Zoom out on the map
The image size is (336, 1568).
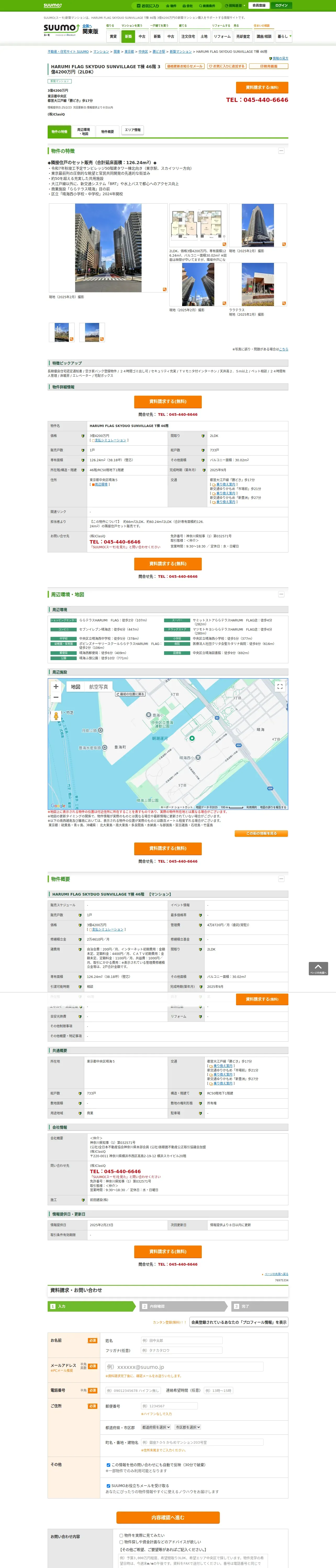[x=56, y=697]
